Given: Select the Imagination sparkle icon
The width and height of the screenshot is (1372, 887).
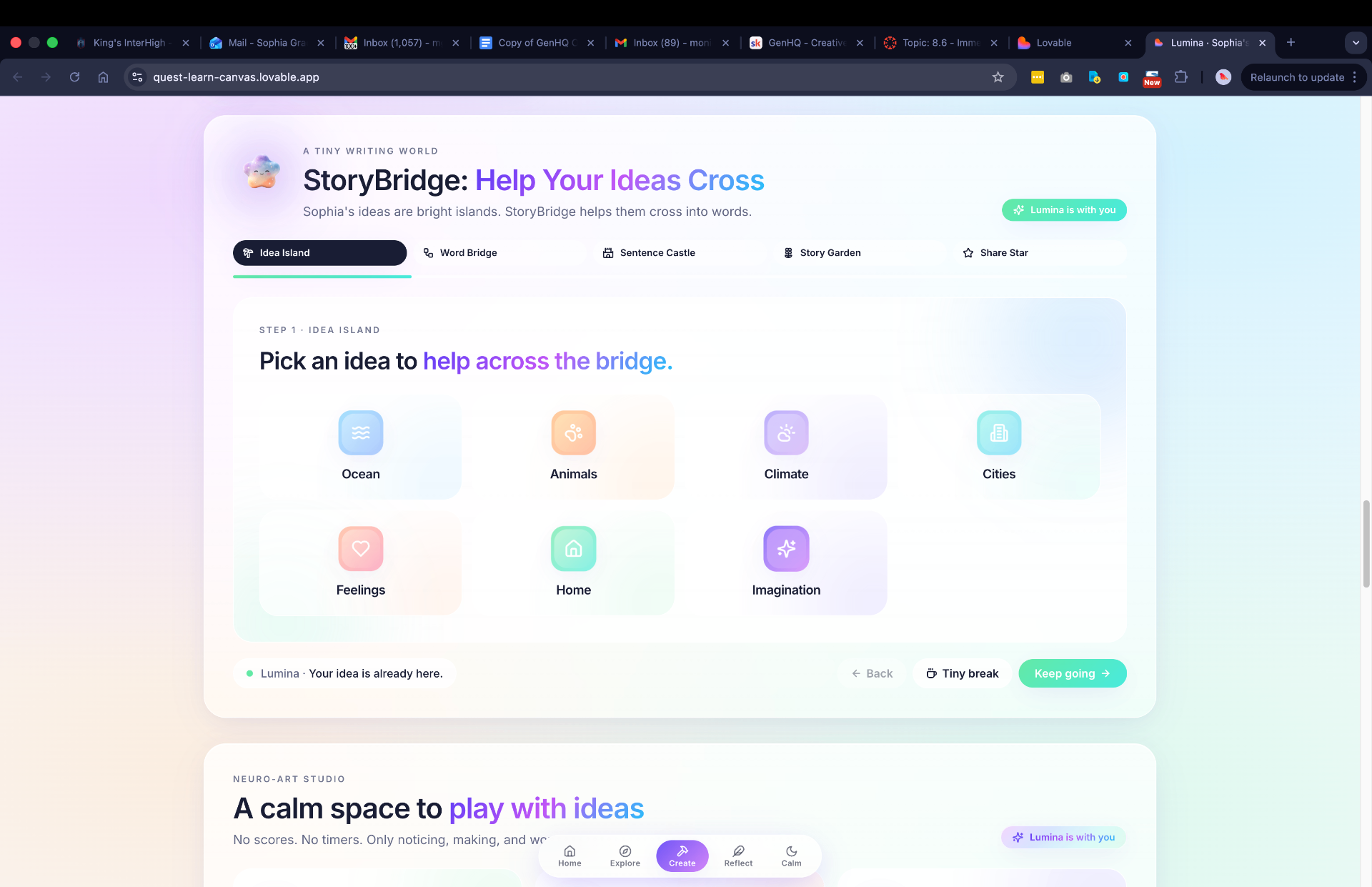Looking at the screenshot, I should (786, 548).
